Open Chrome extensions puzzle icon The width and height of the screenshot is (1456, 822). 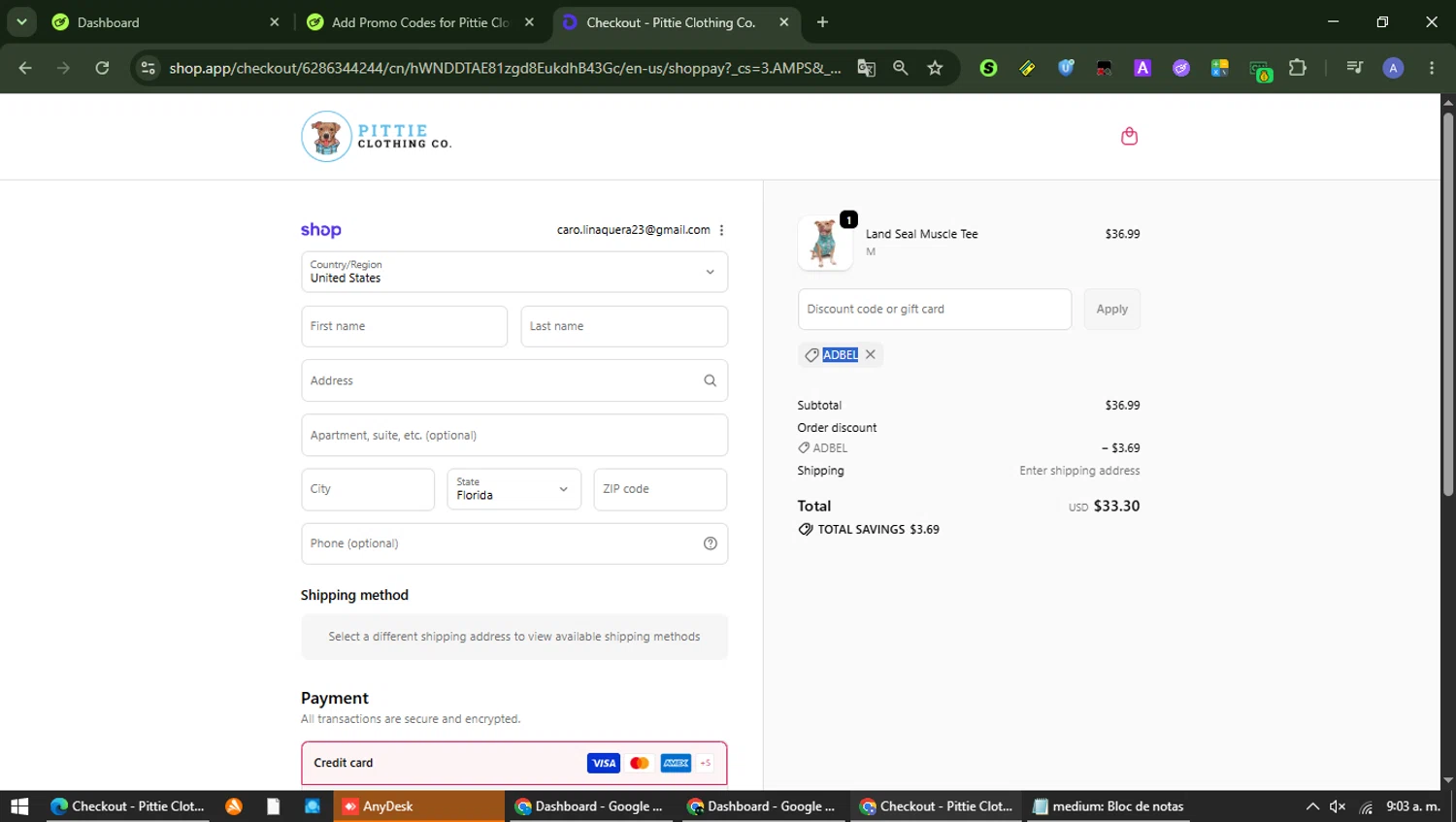point(1298,68)
